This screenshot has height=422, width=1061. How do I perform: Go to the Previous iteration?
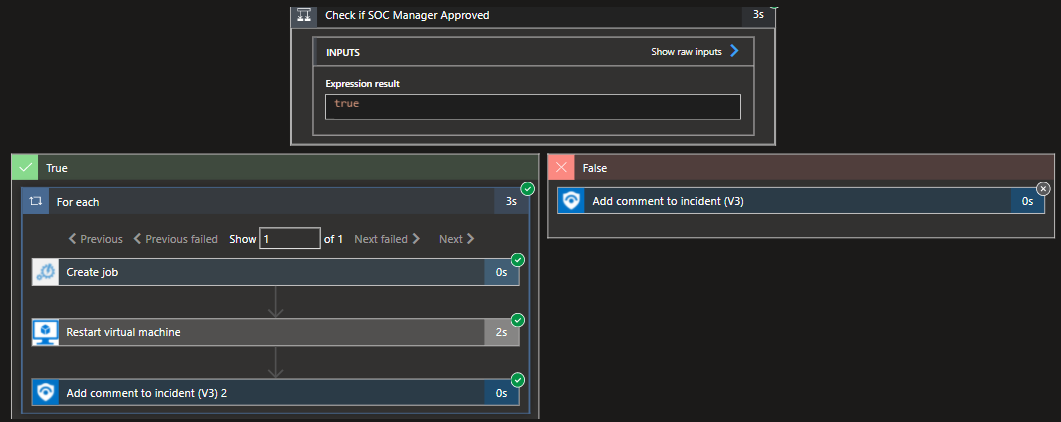tap(95, 239)
